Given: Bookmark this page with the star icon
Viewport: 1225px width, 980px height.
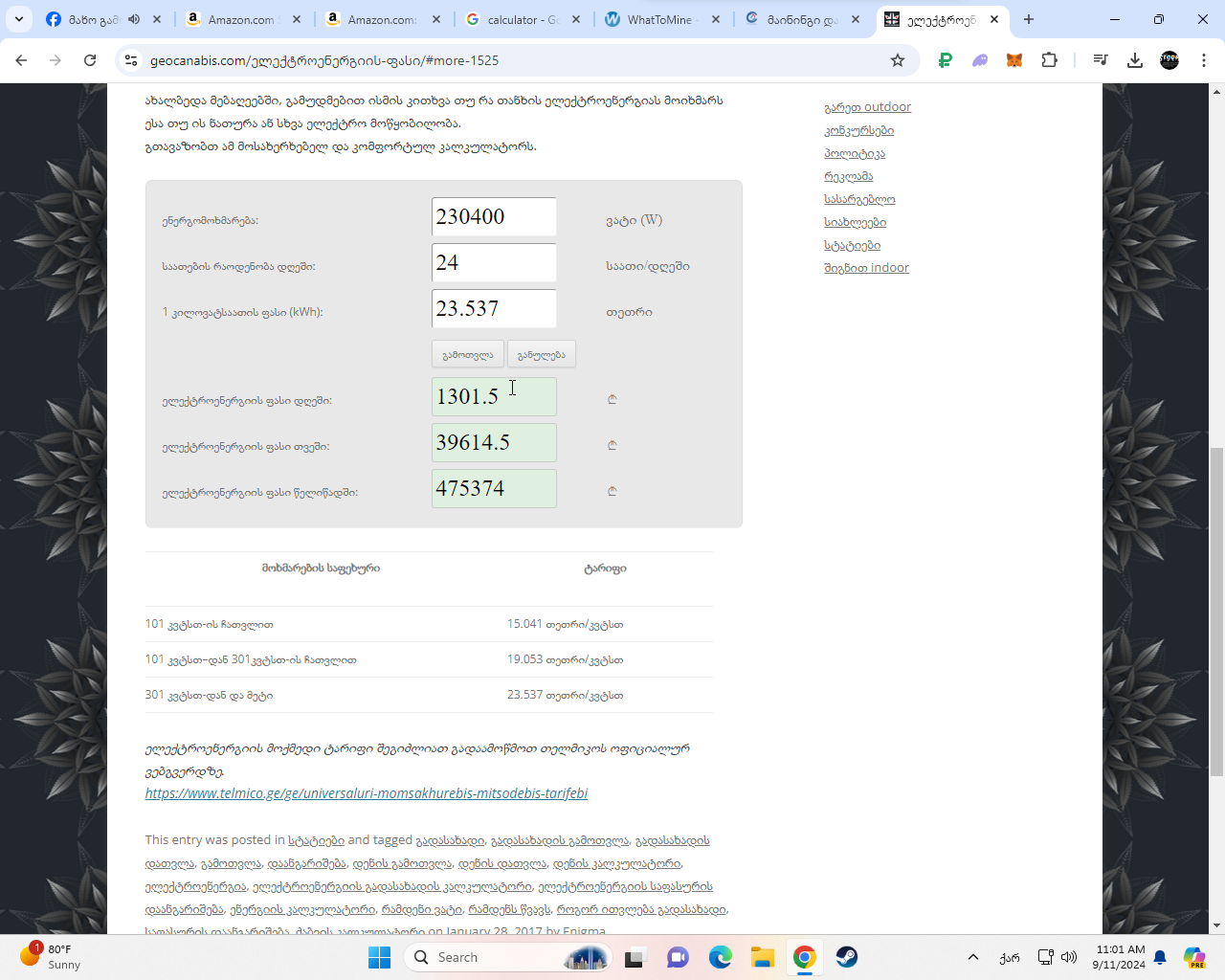Looking at the screenshot, I should tap(897, 60).
